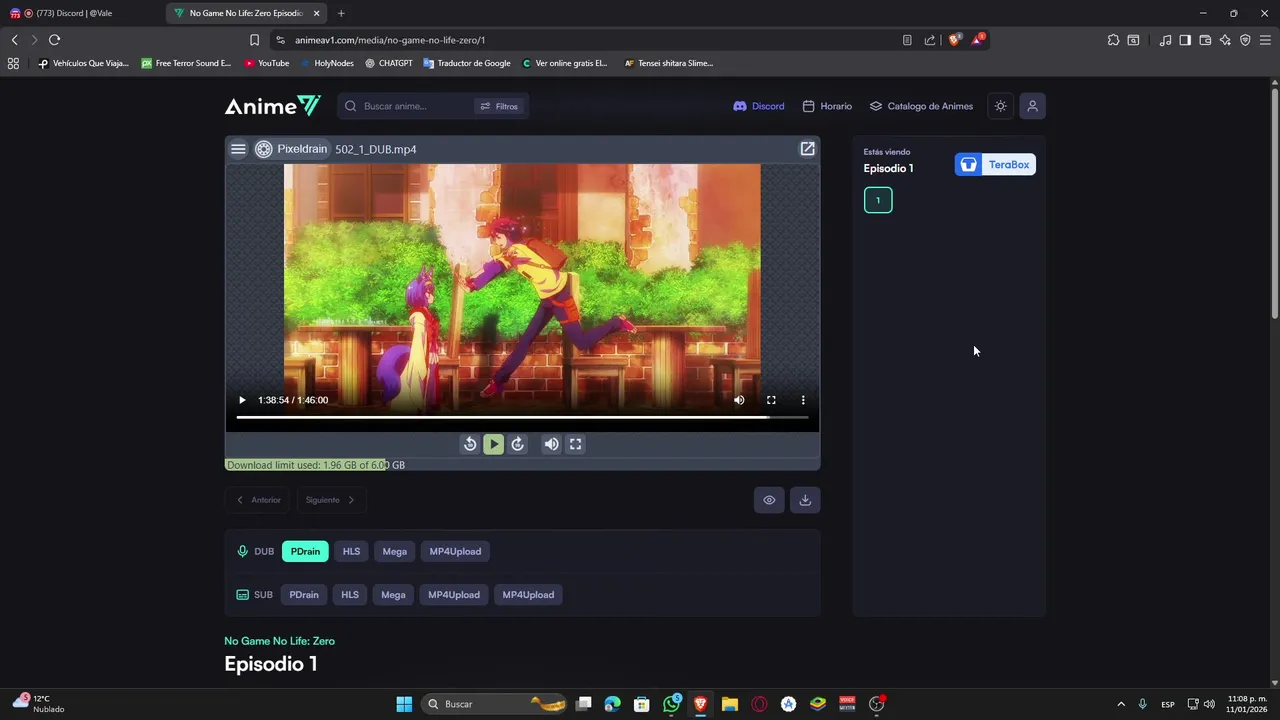Bookmark this page icon
The height and width of the screenshot is (720, 1280).
pyautogui.click(x=254, y=40)
